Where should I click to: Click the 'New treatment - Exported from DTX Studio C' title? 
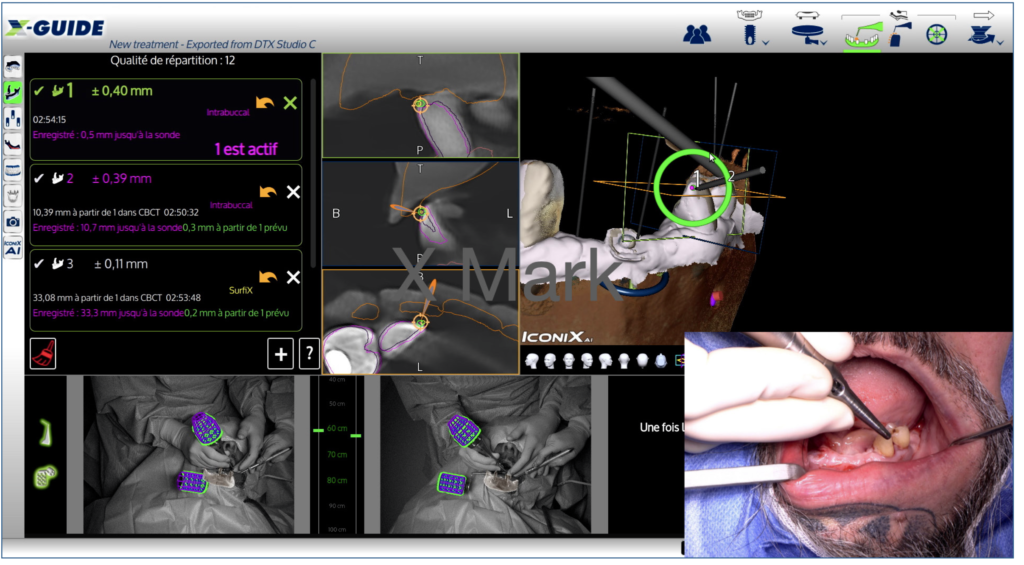click(212, 44)
